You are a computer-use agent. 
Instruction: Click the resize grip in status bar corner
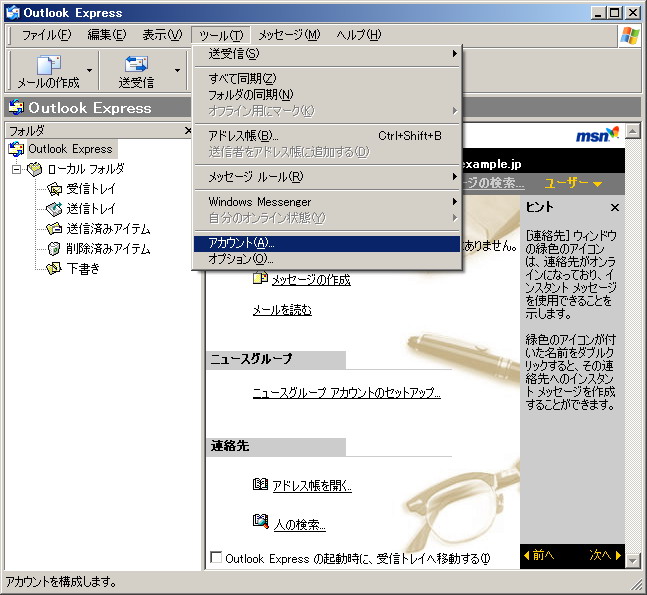pyautogui.click(x=637, y=585)
